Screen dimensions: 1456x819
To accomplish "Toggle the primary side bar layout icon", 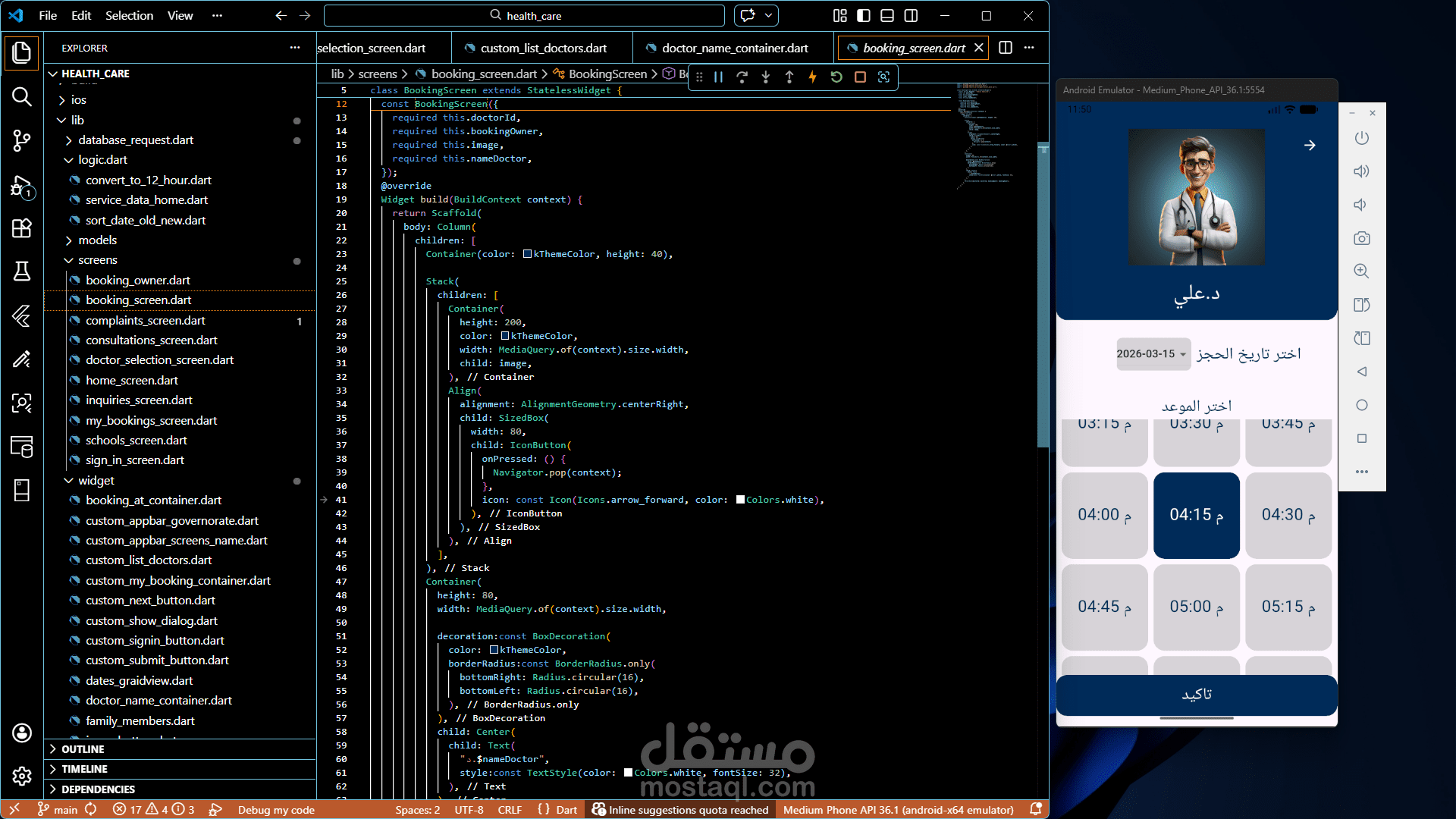I will click(x=864, y=15).
